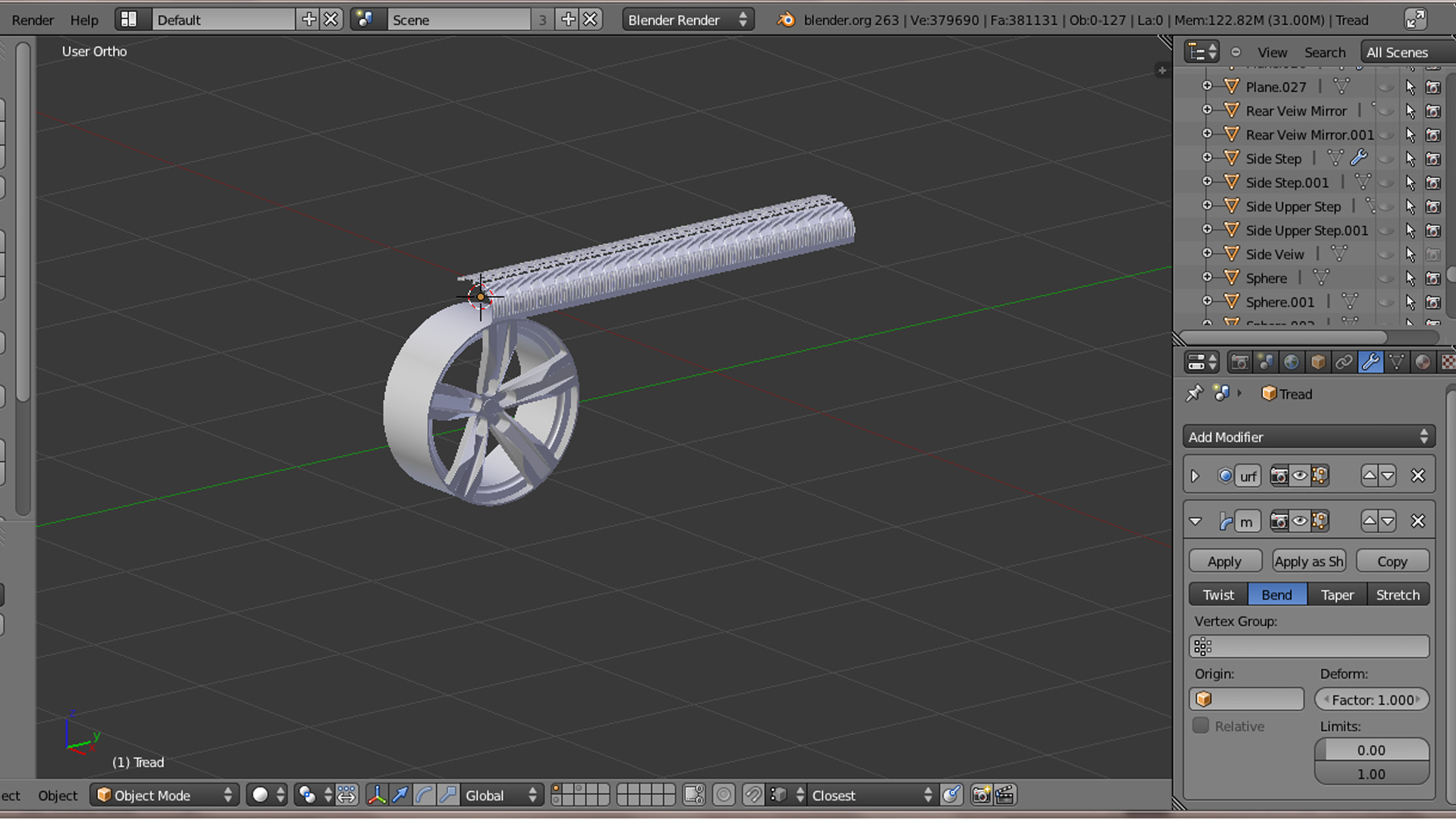Toggle the 3D manipulator axes icon
Viewport: 1456px width, 819px height.
pos(376,795)
